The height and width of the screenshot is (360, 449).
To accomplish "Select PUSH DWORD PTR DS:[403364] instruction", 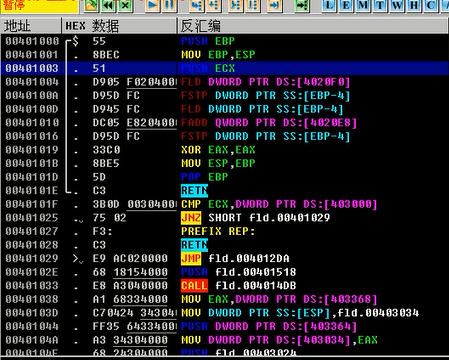I will tap(269, 326).
